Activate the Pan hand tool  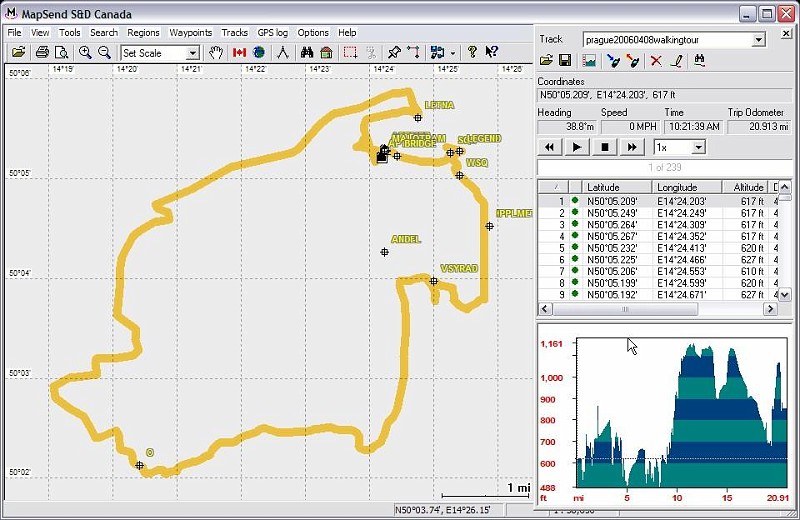(x=216, y=52)
